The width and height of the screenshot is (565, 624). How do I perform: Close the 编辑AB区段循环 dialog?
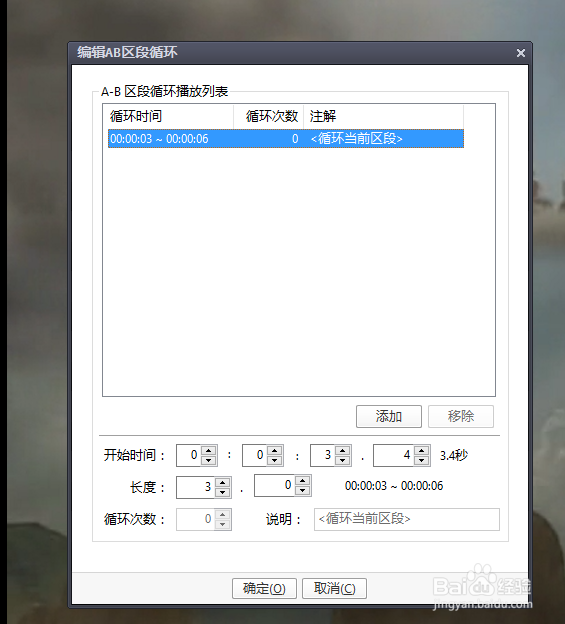coord(520,53)
